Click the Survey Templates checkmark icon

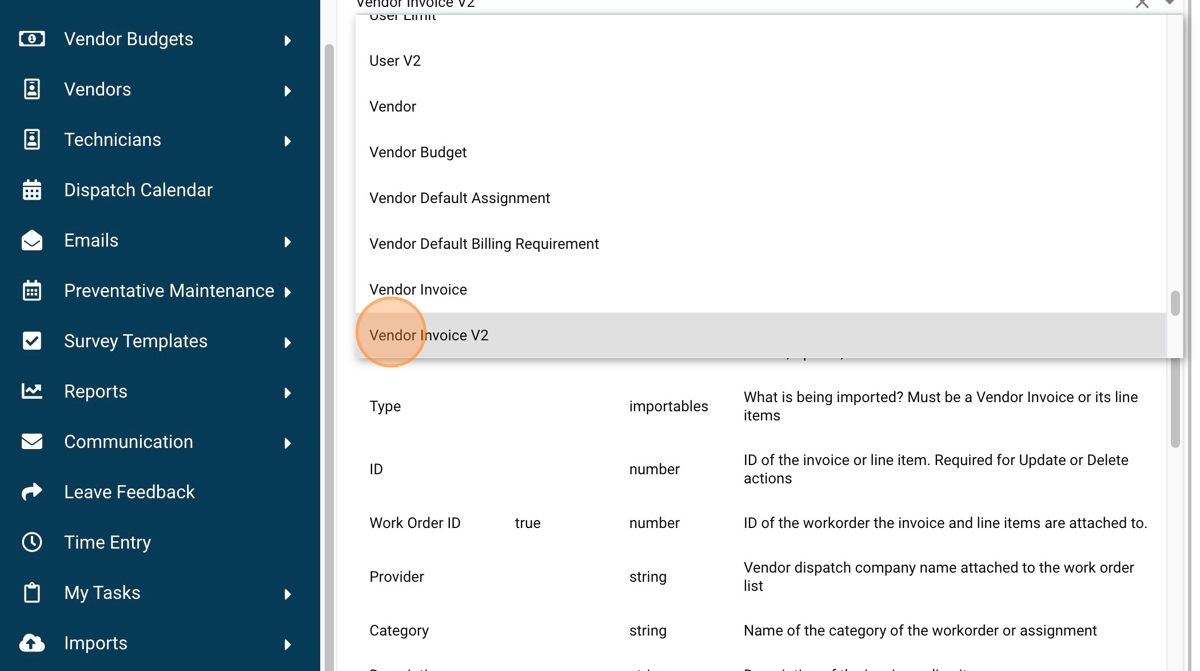point(32,341)
